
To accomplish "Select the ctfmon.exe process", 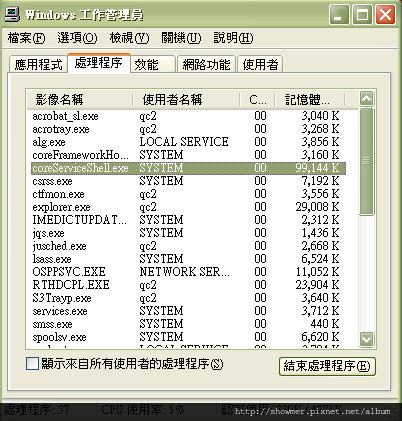I will (188, 194).
